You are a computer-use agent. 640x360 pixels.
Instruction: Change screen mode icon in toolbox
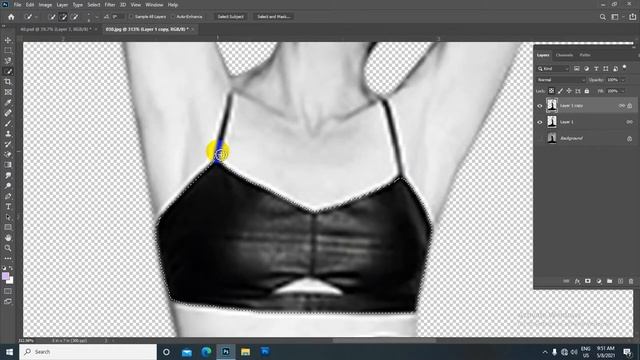click(8, 302)
